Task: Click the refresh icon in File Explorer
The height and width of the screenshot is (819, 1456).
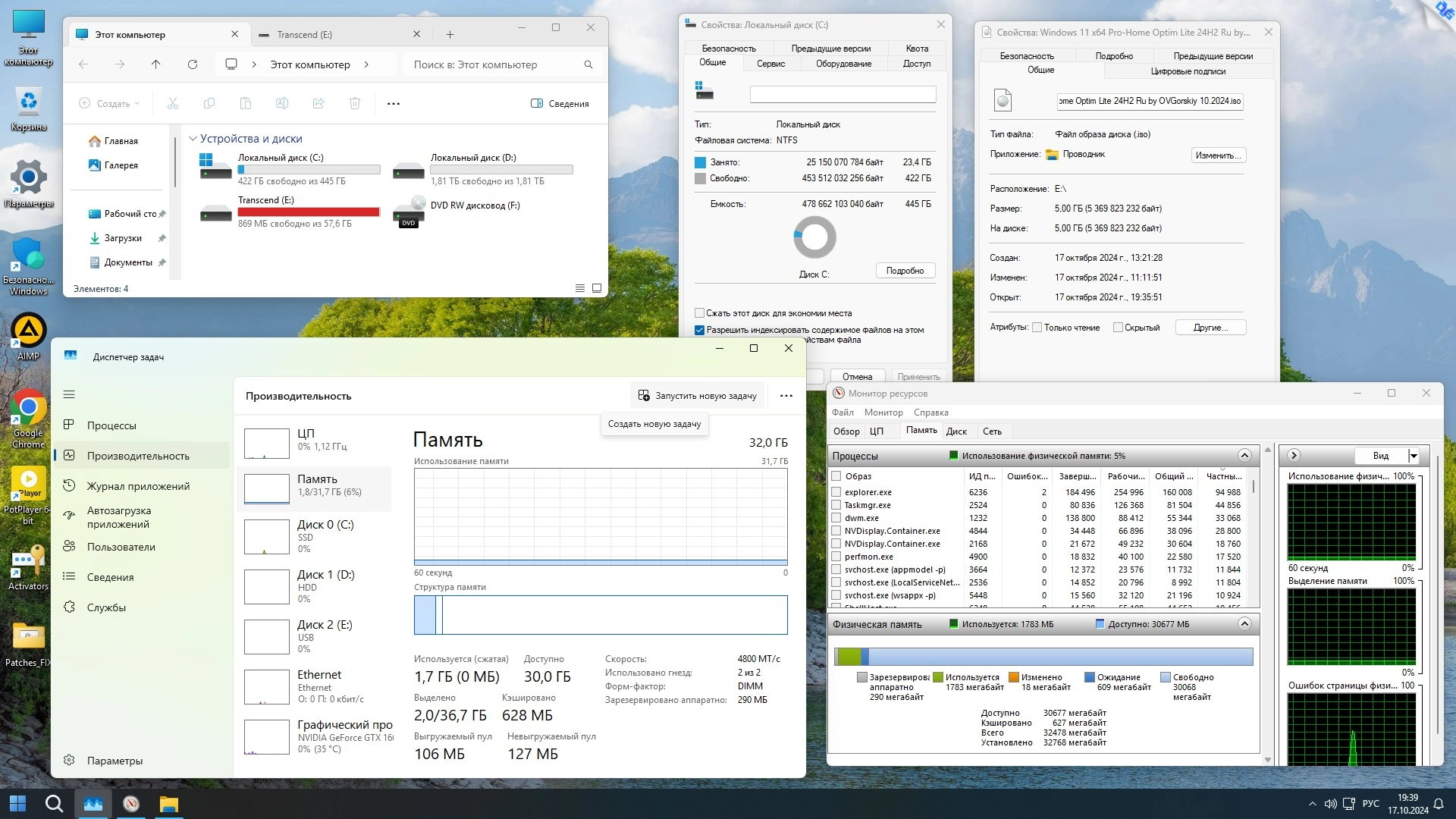Action: (x=193, y=65)
